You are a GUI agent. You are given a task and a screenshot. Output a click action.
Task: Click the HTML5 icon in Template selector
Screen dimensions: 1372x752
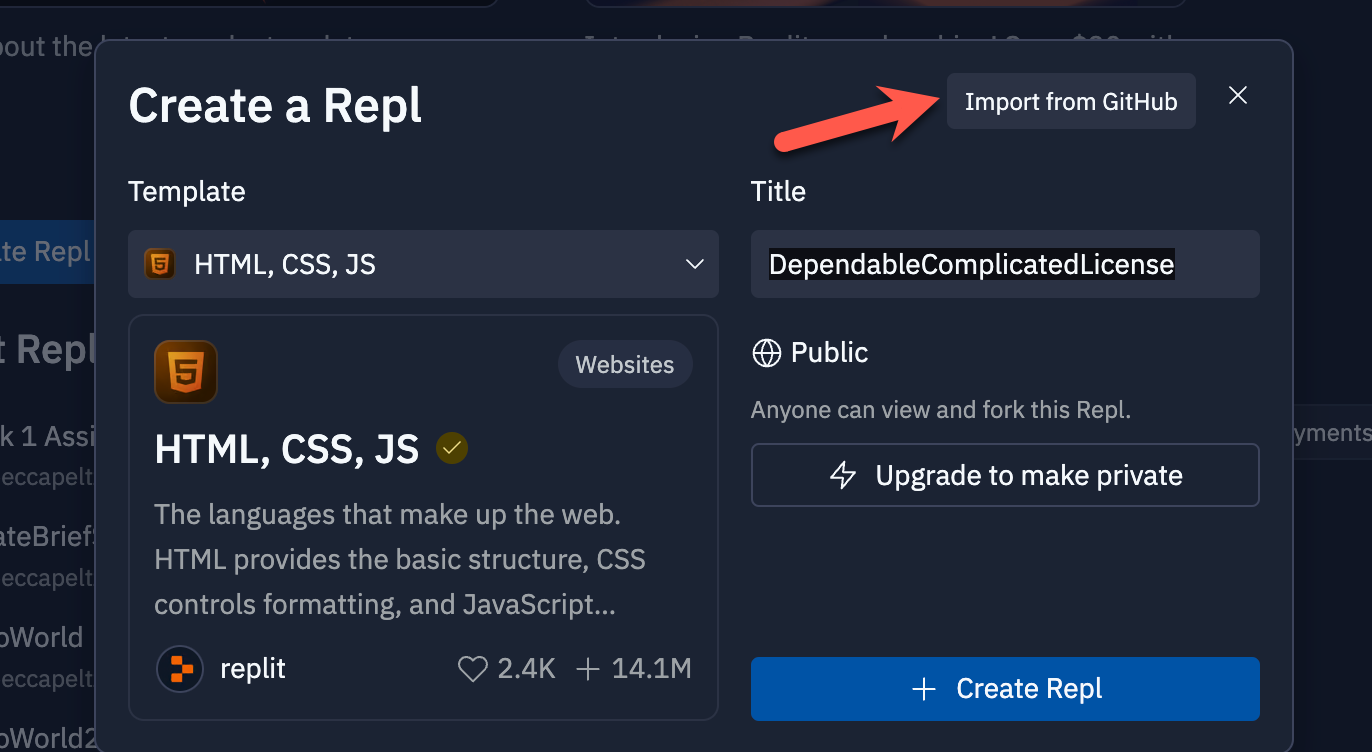tap(159, 264)
